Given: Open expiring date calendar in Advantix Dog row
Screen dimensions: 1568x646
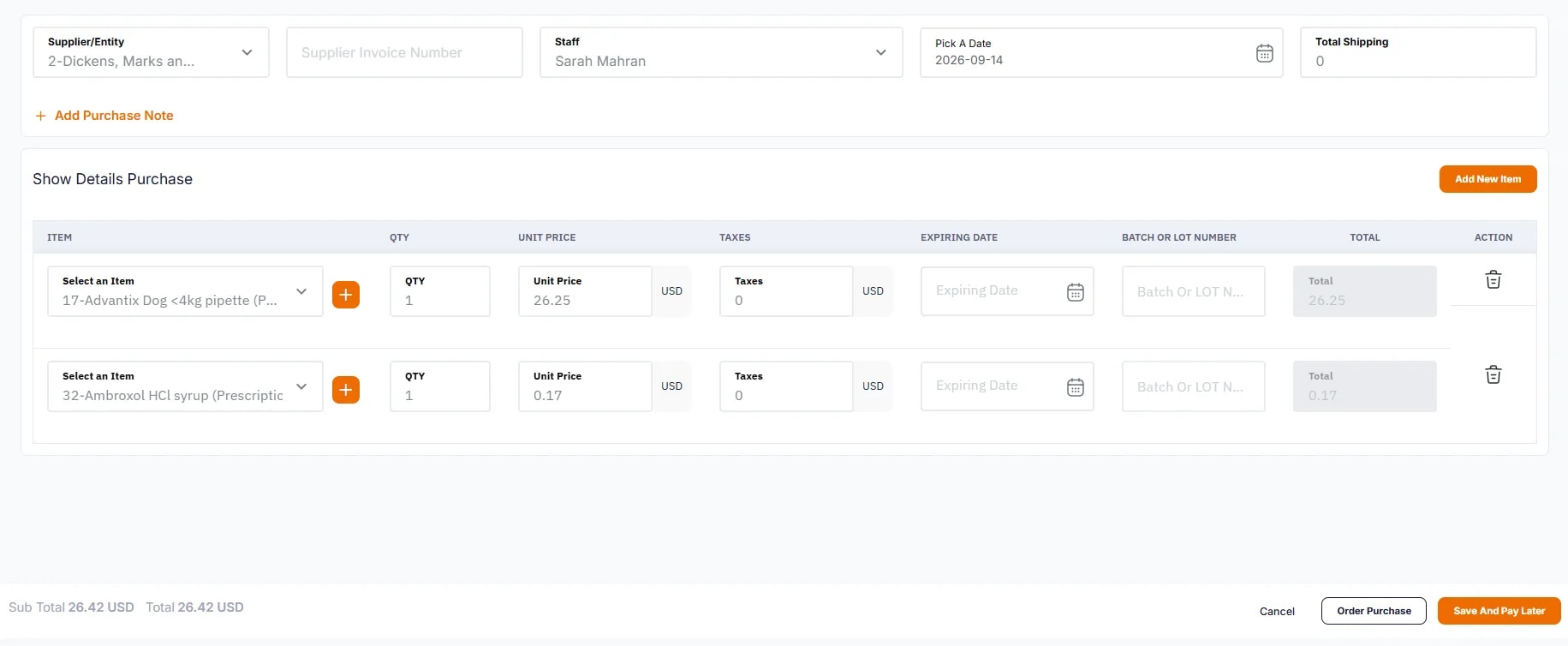Looking at the screenshot, I should [1076, 292].
